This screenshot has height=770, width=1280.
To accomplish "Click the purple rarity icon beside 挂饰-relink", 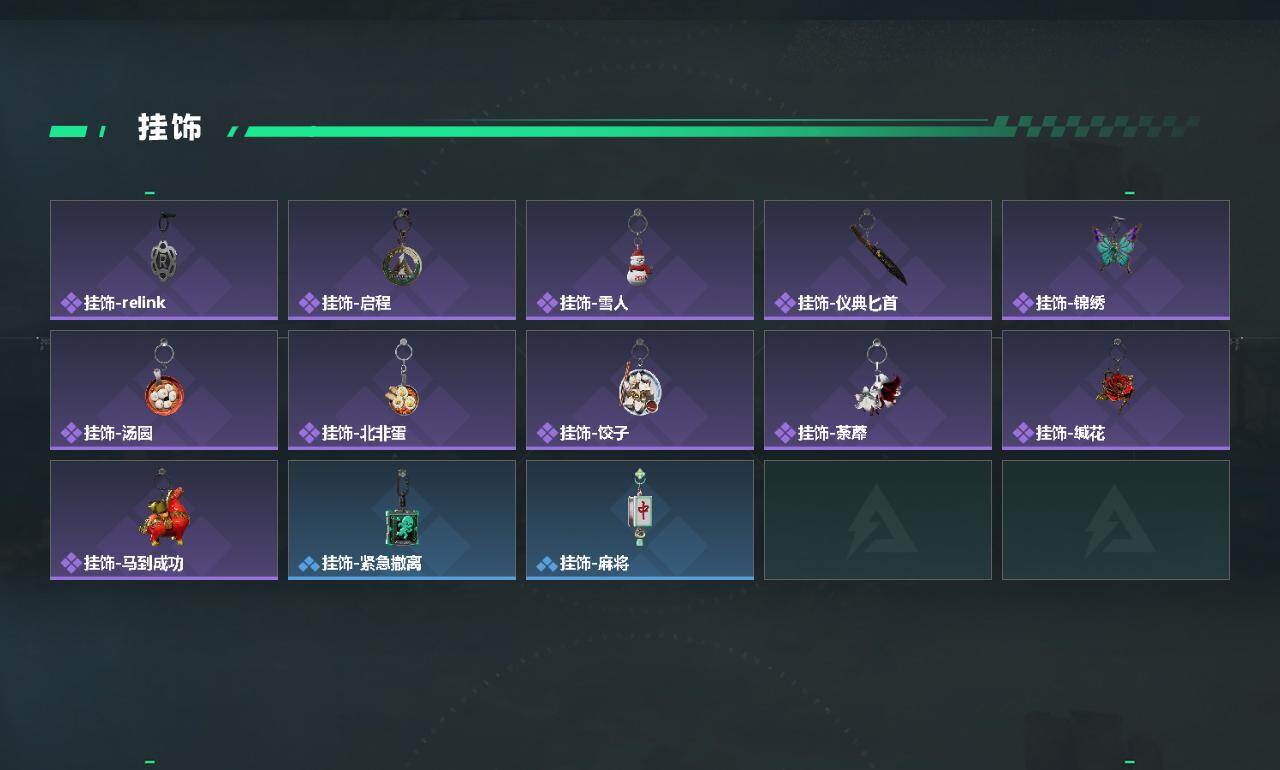I will (71, 303).
